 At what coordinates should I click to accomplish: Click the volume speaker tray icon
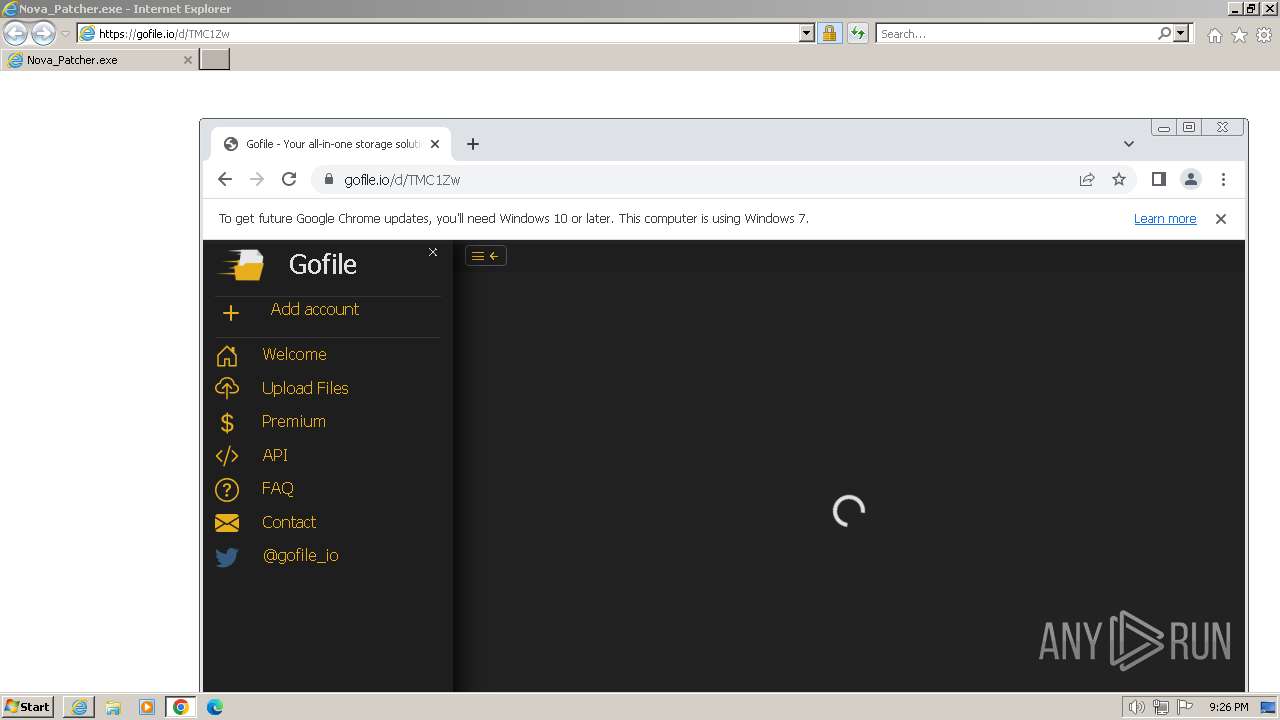click(1136, 707)
